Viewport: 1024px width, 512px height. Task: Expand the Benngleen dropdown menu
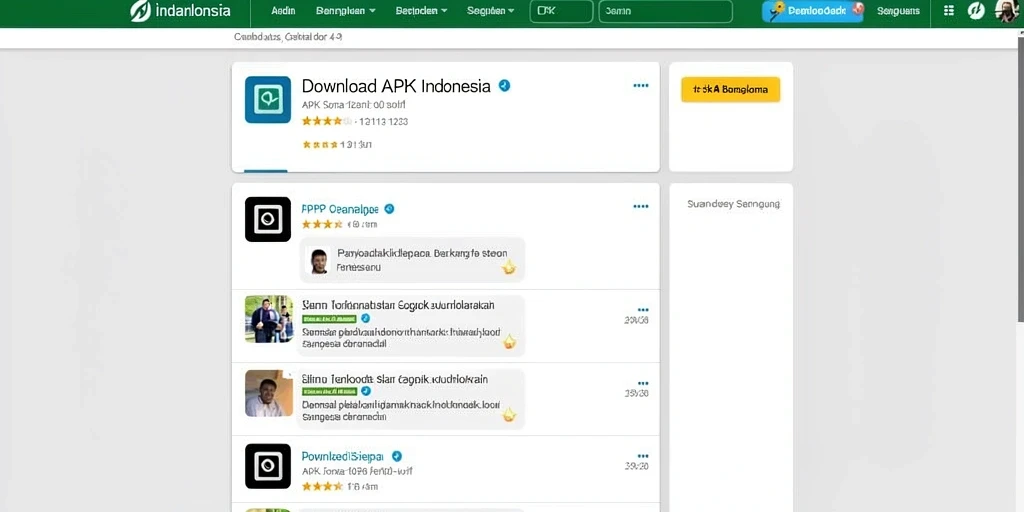point(345,11)
